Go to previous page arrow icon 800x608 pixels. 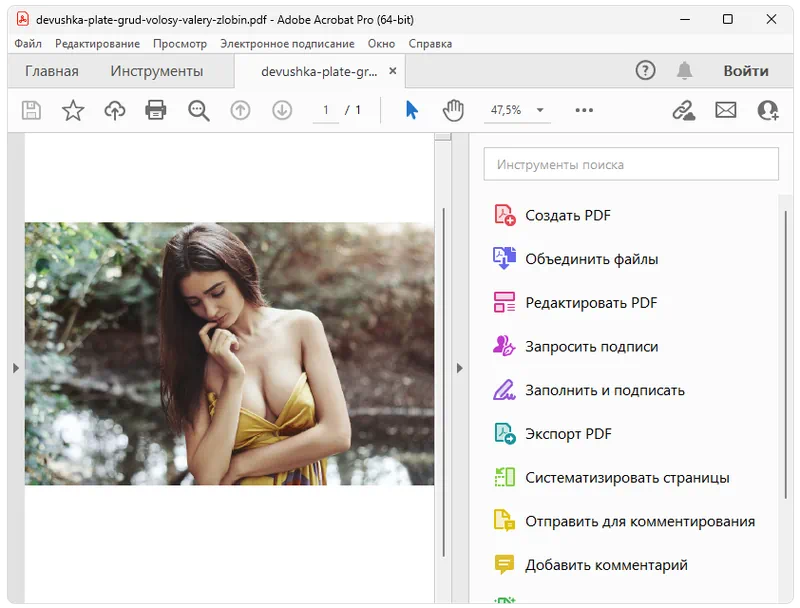[x=240, y=110]
